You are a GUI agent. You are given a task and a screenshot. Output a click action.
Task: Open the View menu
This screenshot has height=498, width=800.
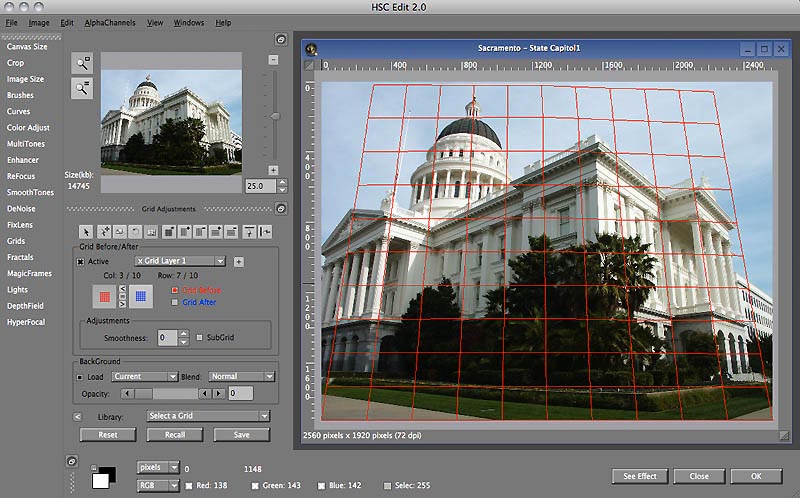155,23
